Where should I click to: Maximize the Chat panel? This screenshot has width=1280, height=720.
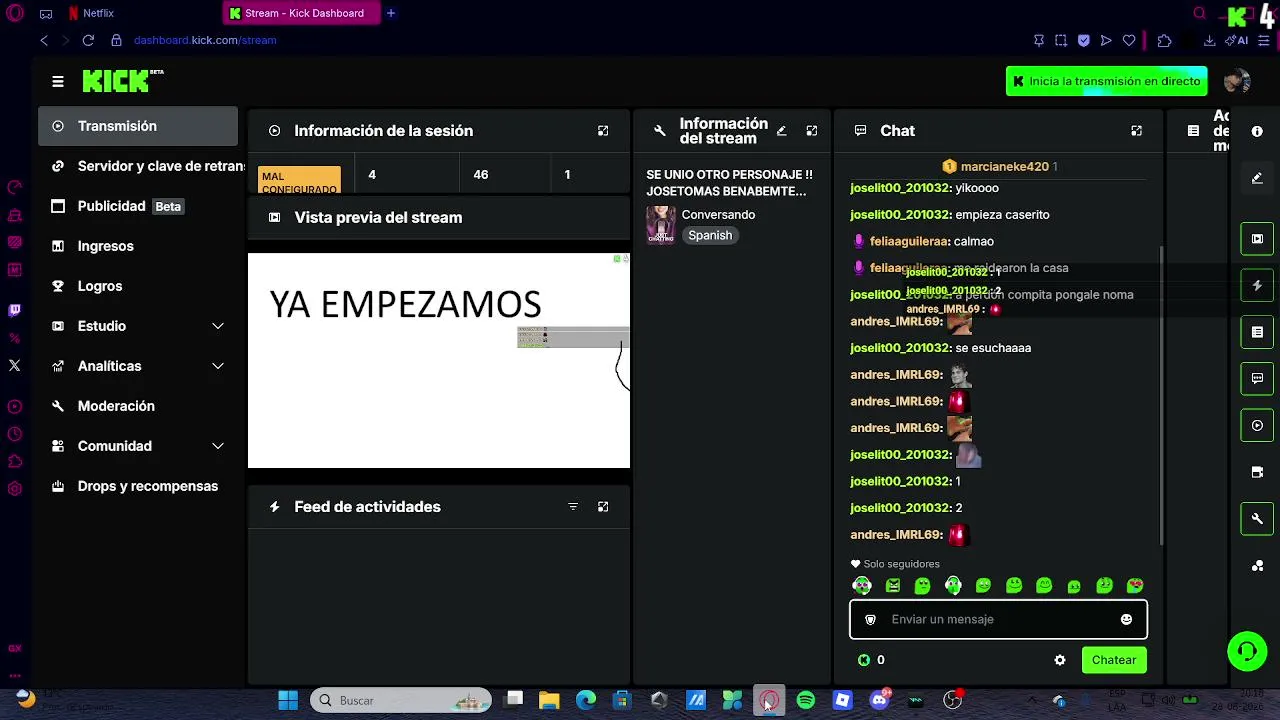click(x=1136, y=131)
